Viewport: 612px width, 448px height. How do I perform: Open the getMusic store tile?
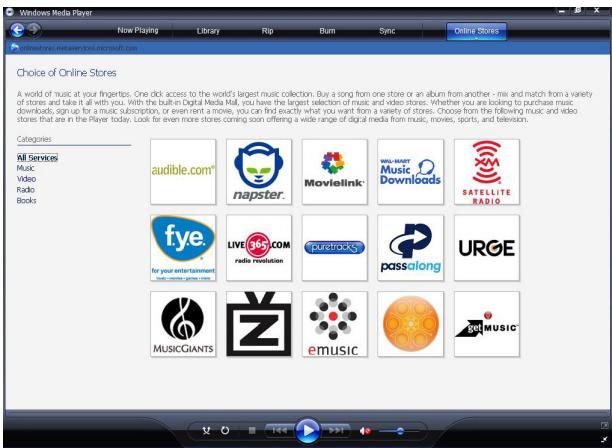(x=487, y=324)
